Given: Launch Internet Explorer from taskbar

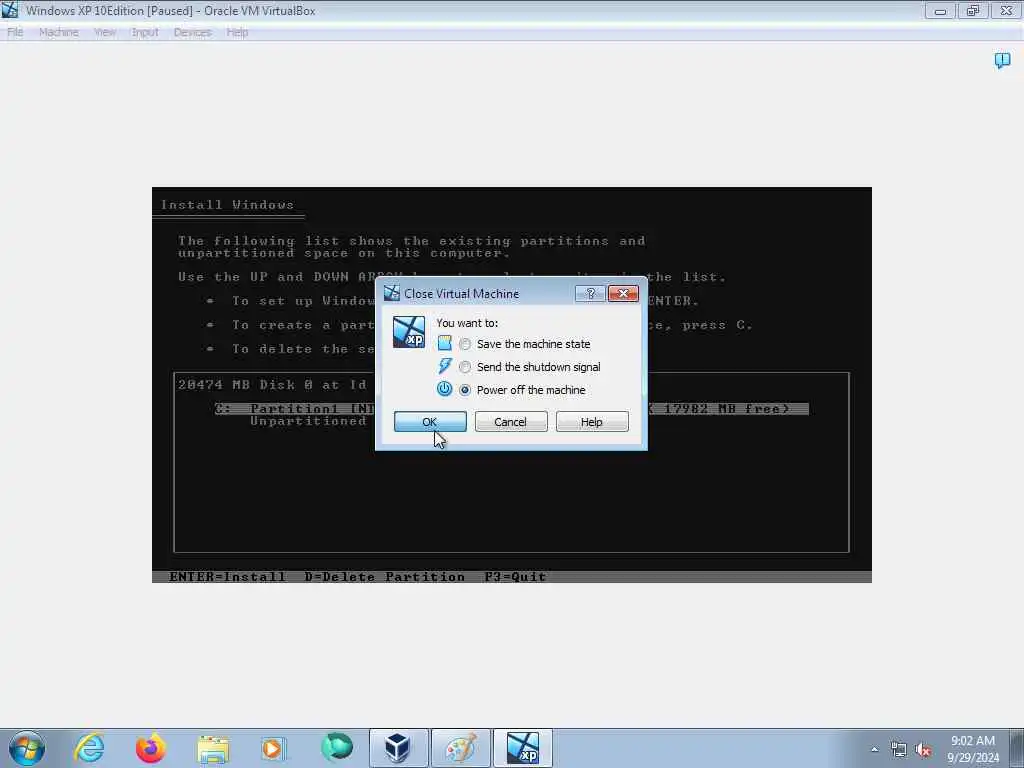Looking at the screenshot, I should [89, 748].
